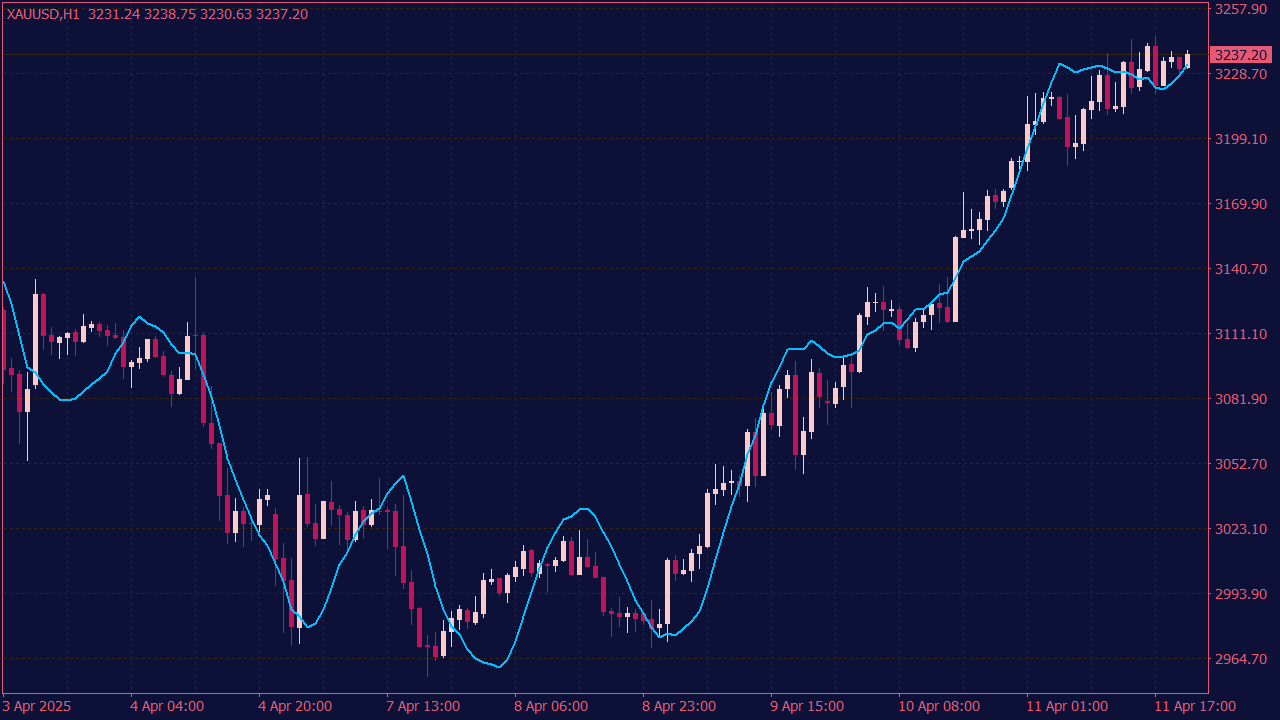Click the 11 Apr 01:00 time label
This screenshot has width=1280, height=720.
(1067, 706)
